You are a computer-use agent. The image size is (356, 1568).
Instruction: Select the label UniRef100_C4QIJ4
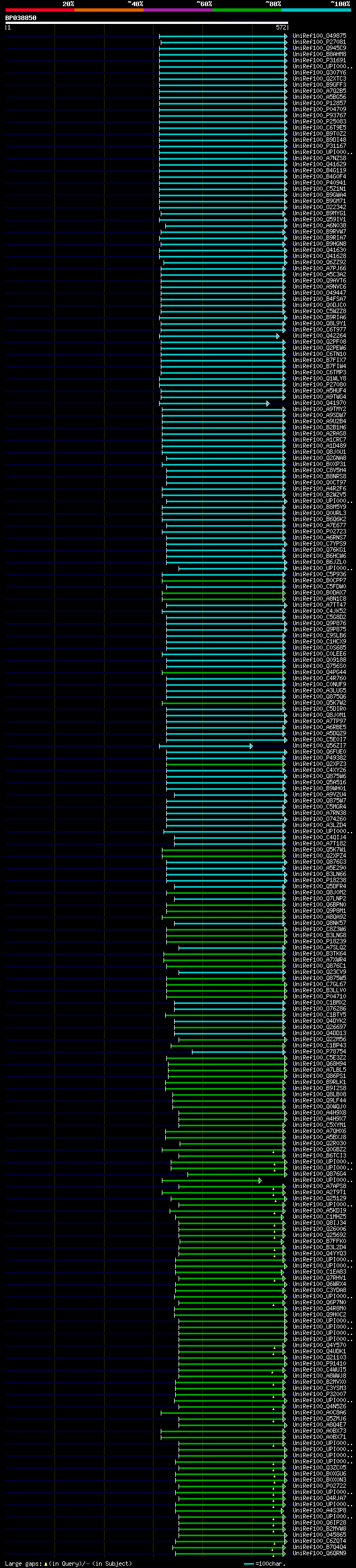pos(319,838)
